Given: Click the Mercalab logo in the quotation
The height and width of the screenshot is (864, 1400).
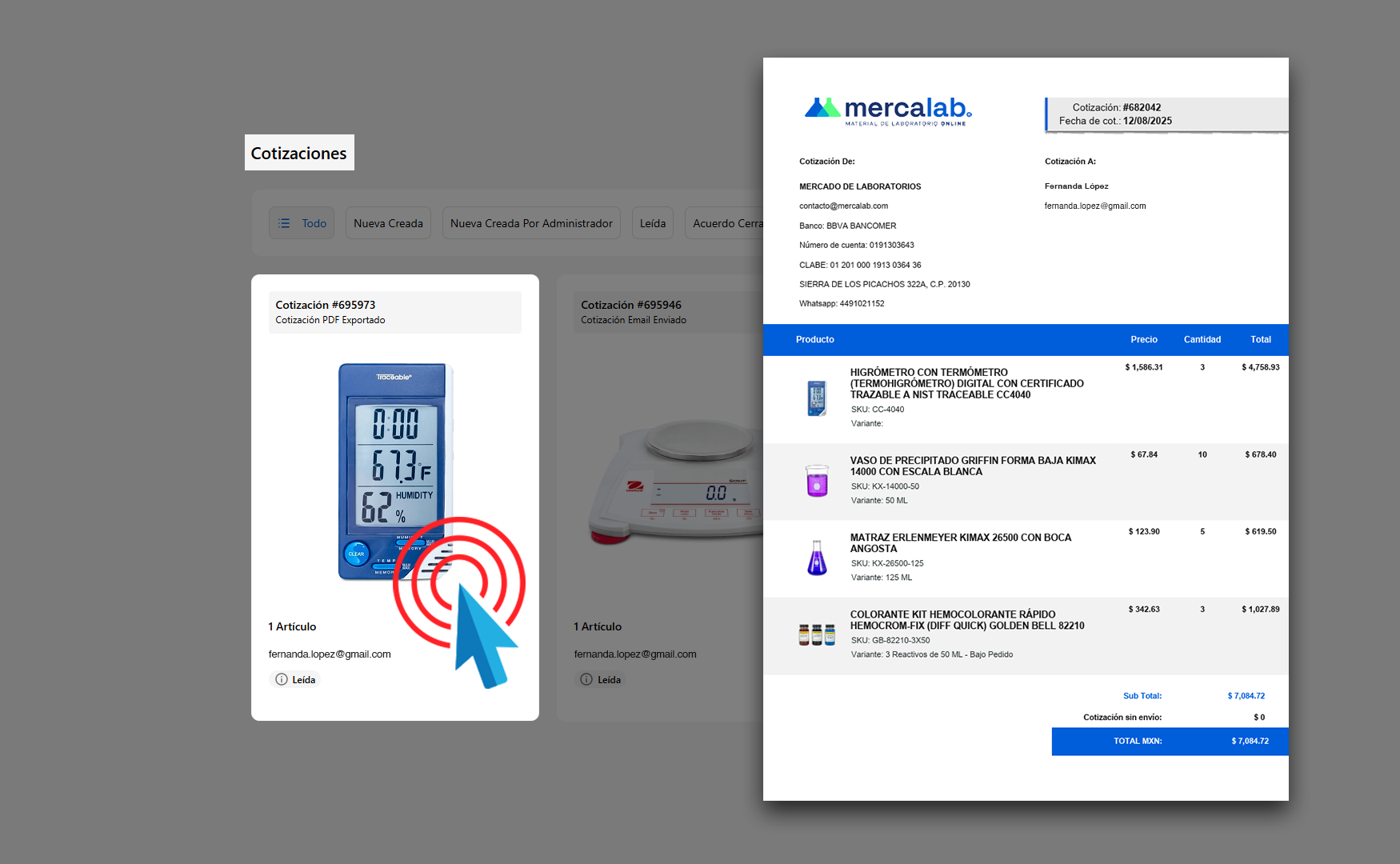Looking at the screenshot, I should pyautogui.click(x=888, y=110).
